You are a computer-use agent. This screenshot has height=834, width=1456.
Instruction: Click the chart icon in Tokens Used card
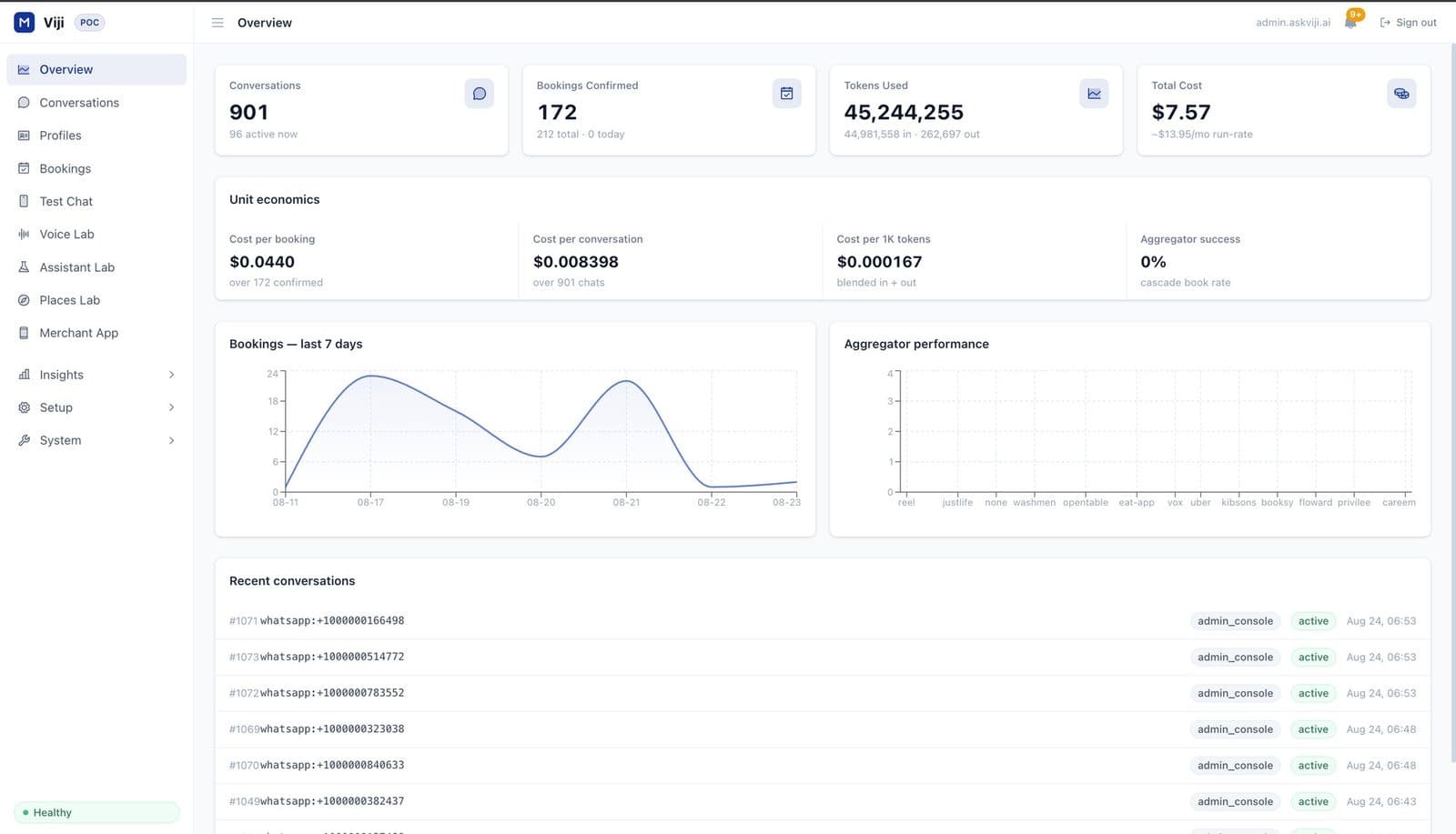point(1094,94)
